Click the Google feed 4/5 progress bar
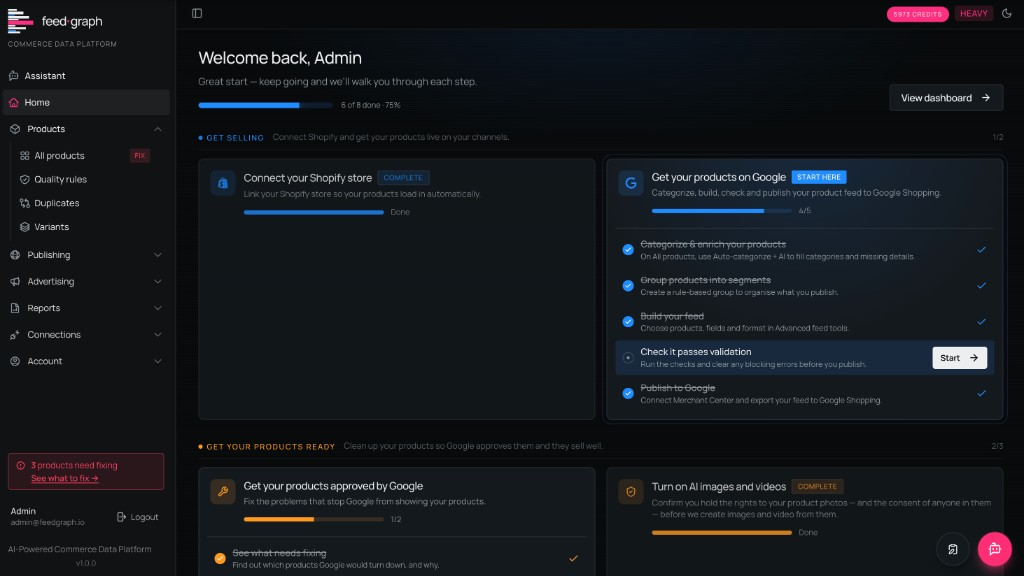Image resolution: width=1024 pixels, height=576 pixels. tap(722, 211)
